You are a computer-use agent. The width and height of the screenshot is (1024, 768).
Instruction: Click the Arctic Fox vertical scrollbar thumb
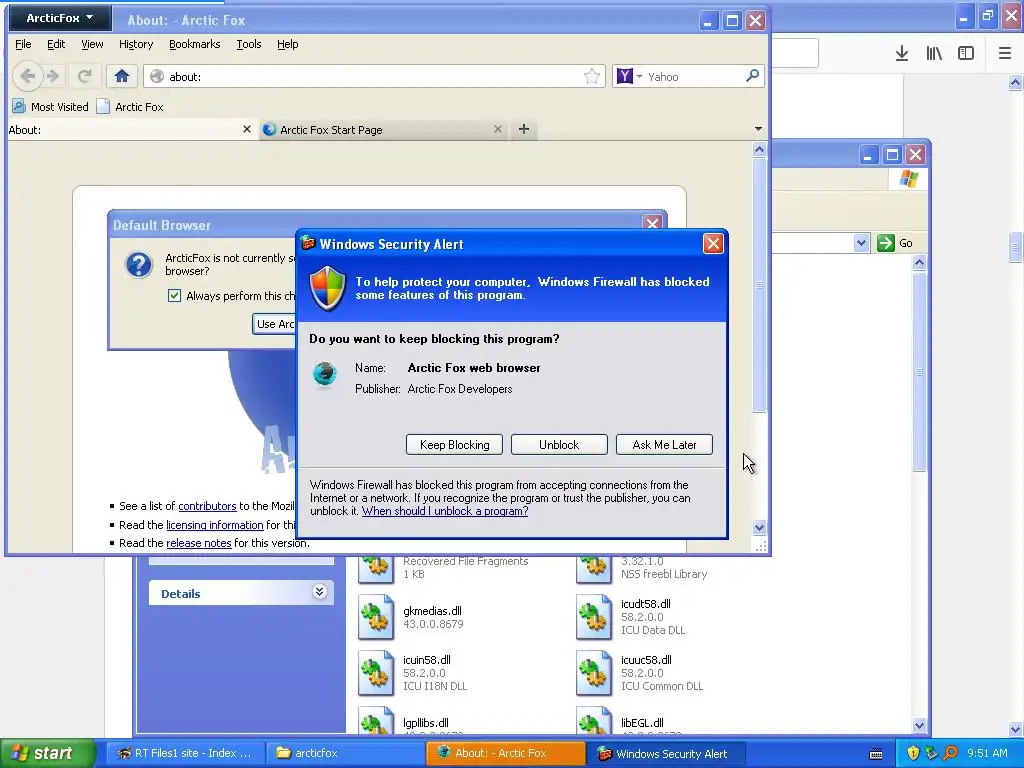coord(759,285)
